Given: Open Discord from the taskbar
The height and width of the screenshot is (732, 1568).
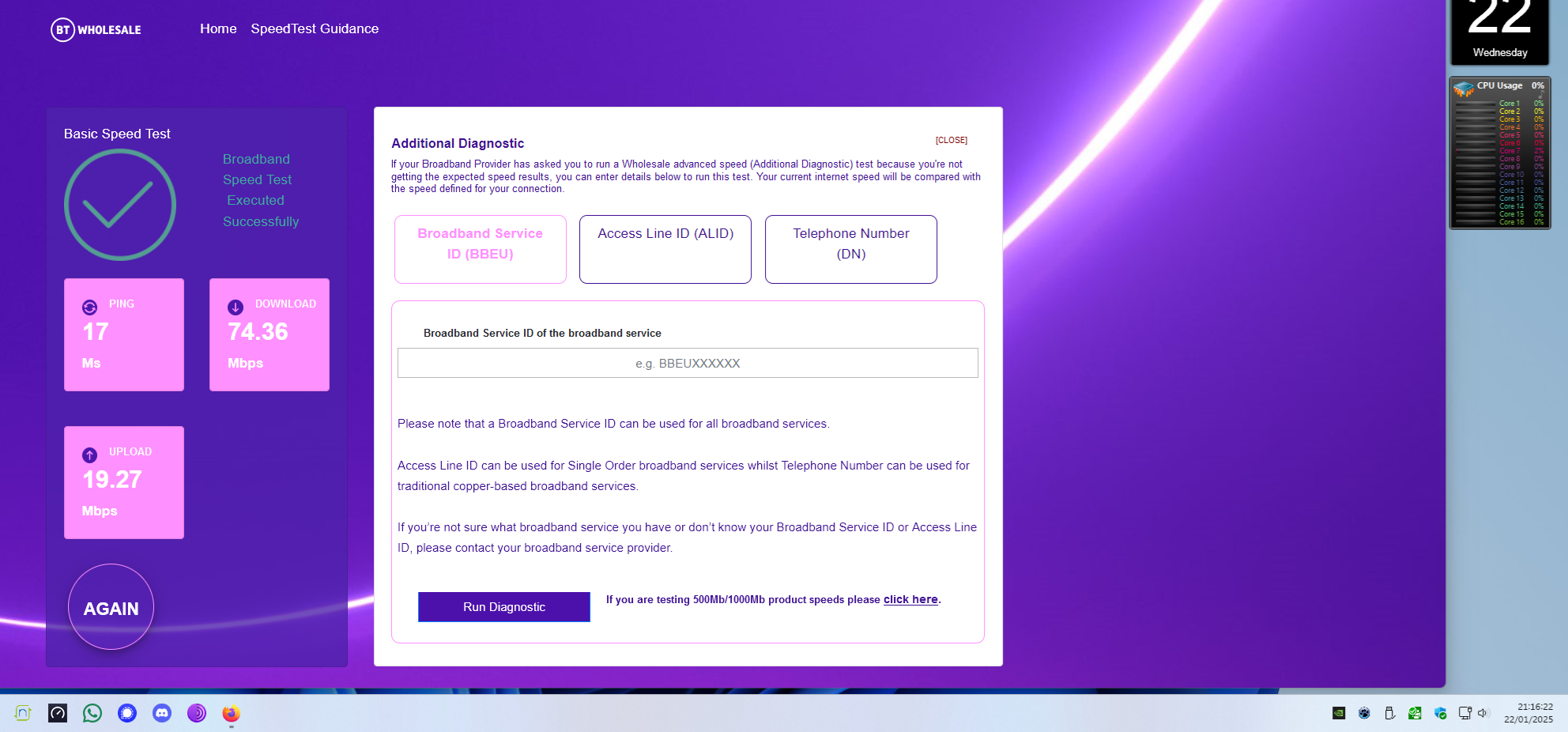Looking at the screenshot, I should [162, 713].
